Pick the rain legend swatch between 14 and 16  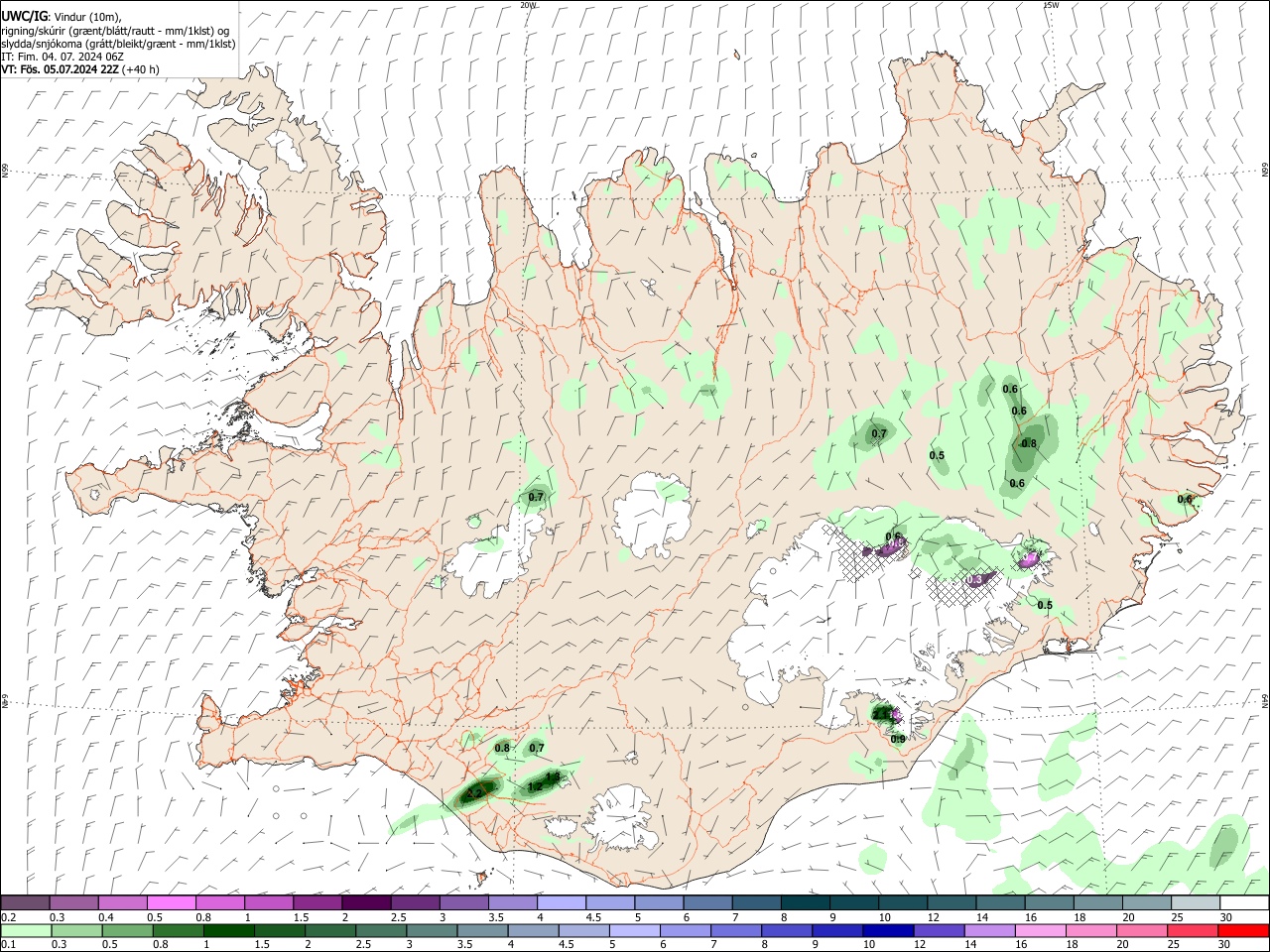coord(989,930)
